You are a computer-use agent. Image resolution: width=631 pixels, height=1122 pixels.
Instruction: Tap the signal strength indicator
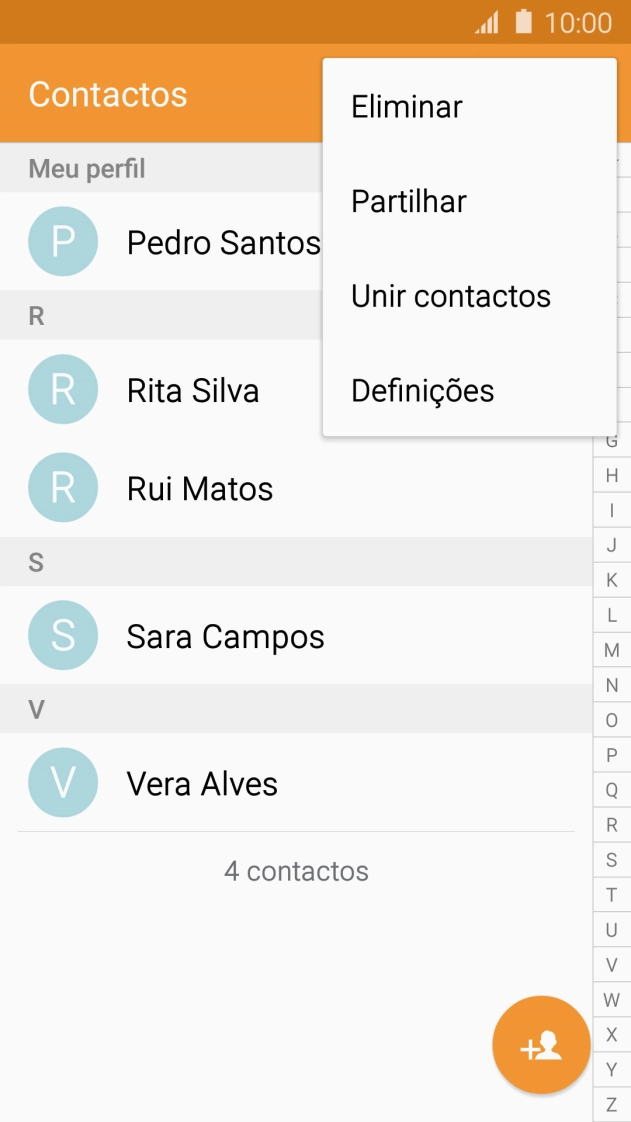(489, 21)
